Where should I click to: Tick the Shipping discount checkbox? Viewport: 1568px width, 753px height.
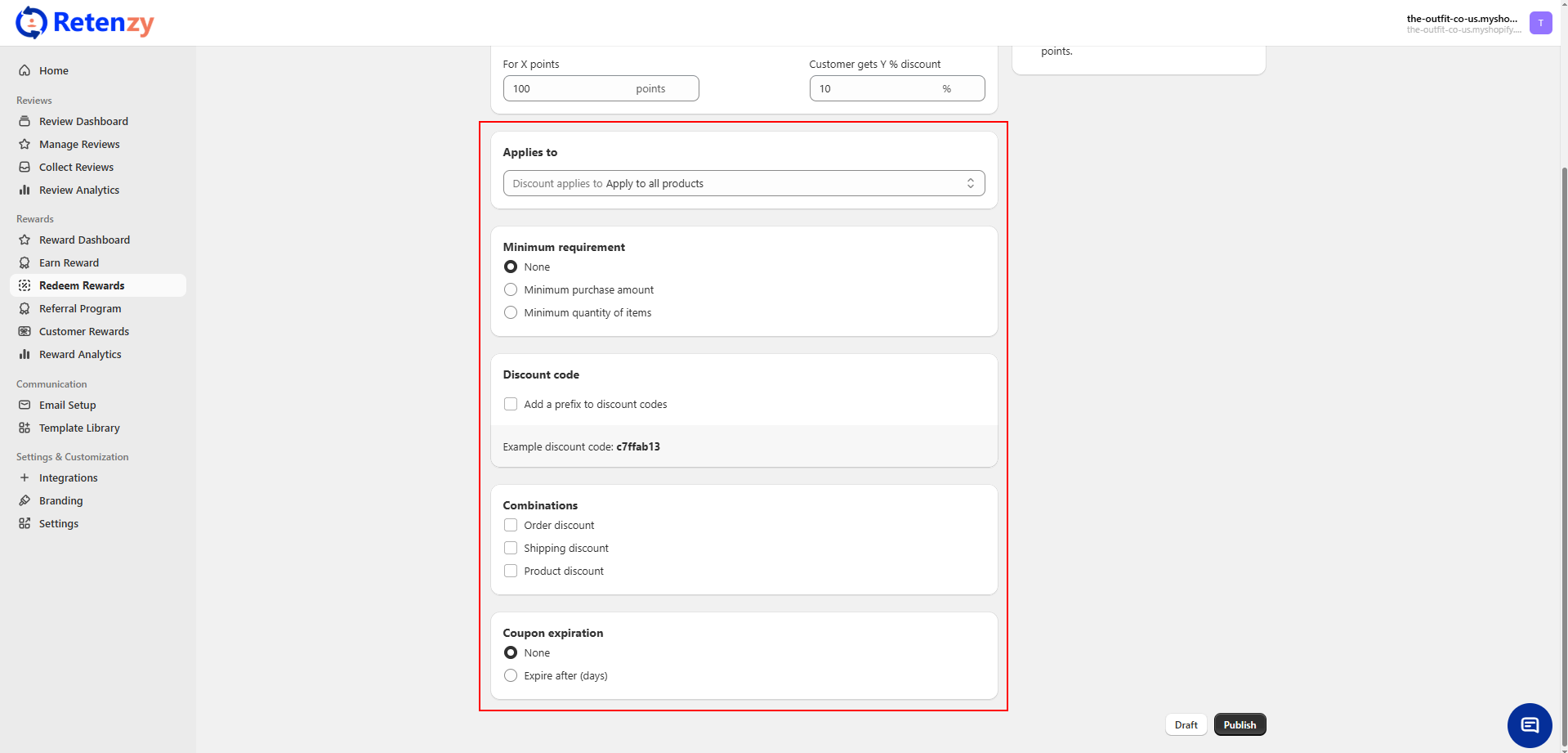pyautogui.click(x=511, y=548)
